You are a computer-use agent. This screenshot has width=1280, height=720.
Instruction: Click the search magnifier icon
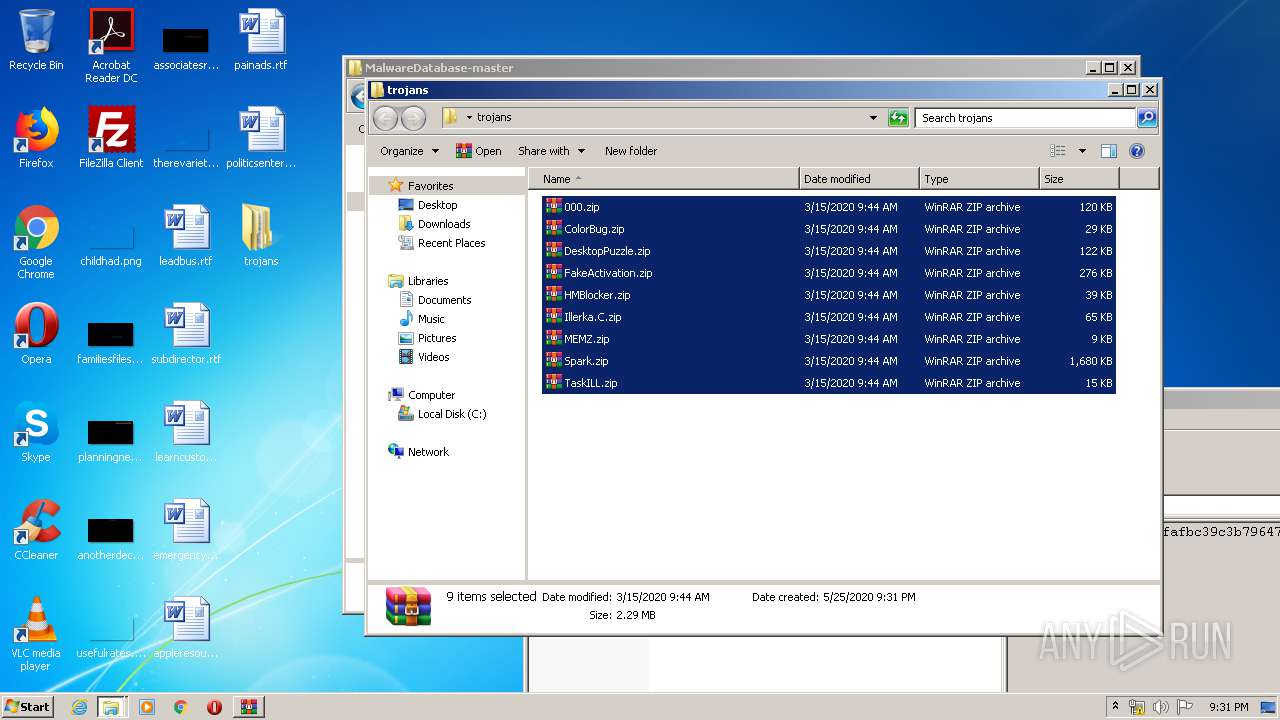click(x=1146, y=118)
